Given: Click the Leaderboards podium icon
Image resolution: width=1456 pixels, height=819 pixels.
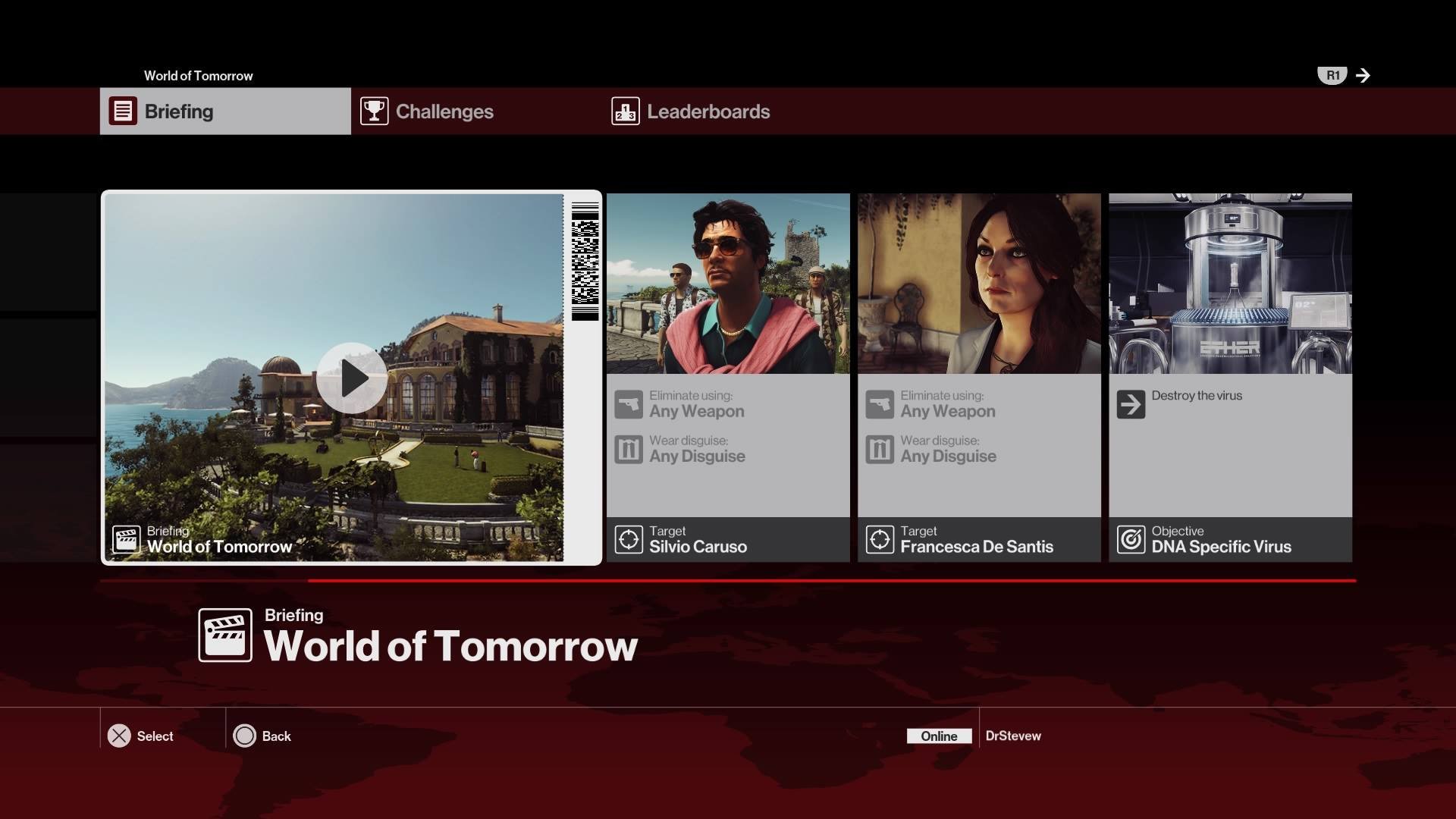Looking at the screenshot, I should coord(626,111).
